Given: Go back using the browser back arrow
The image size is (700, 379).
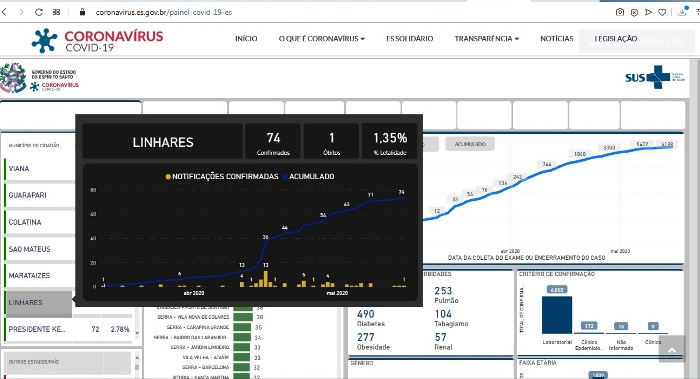Looking at the screenshot, I should (x=4, y=12).
